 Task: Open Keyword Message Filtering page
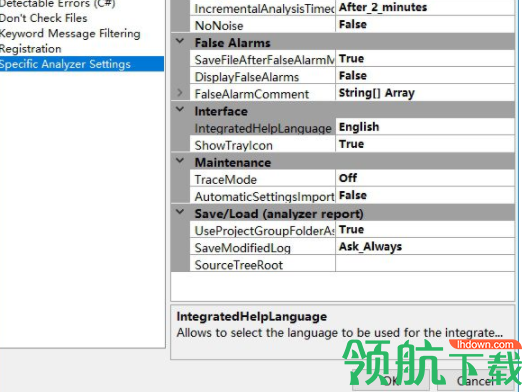pyautogui.click(x=70, y=33)
